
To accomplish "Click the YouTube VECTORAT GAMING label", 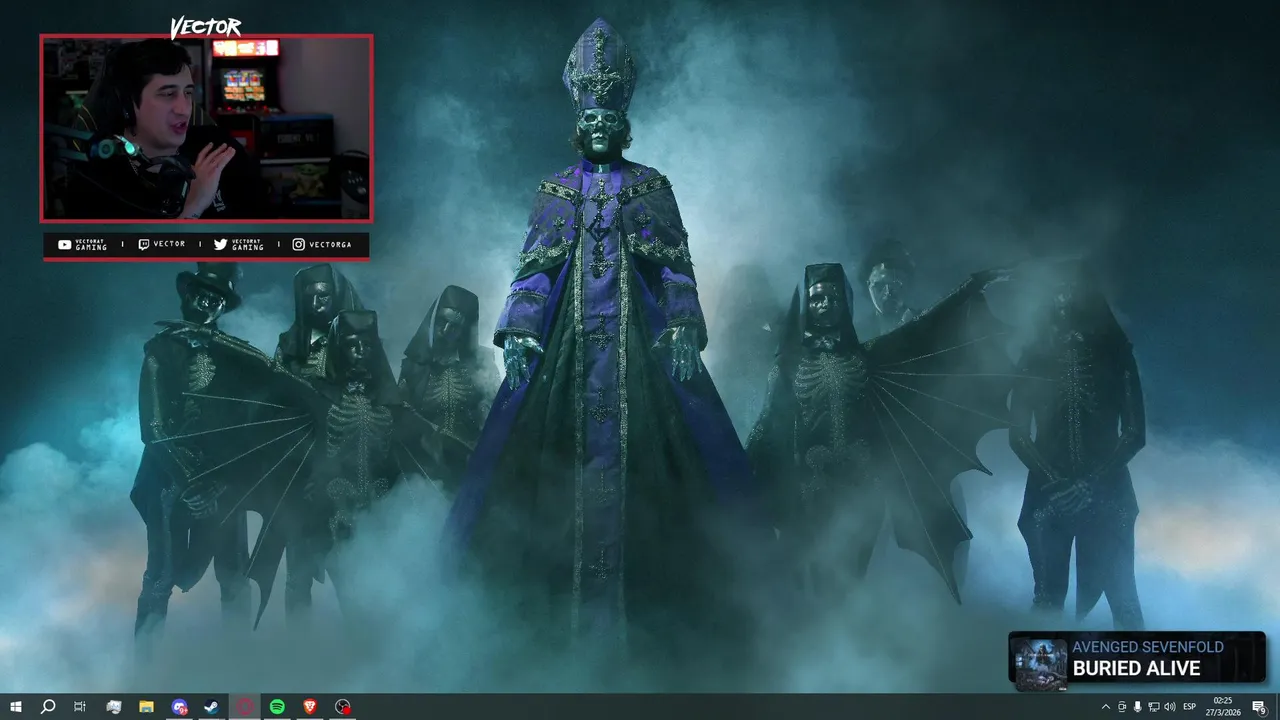I will 82,244.
